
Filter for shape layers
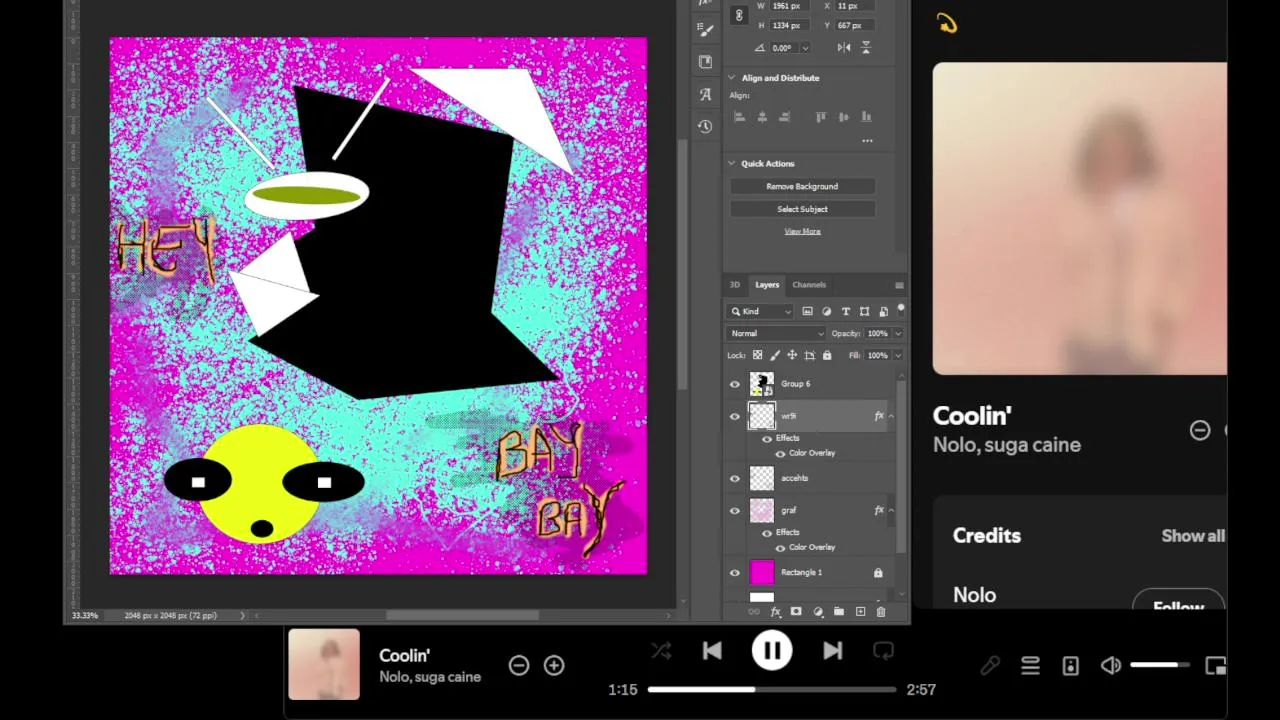[x=865, y=311]
